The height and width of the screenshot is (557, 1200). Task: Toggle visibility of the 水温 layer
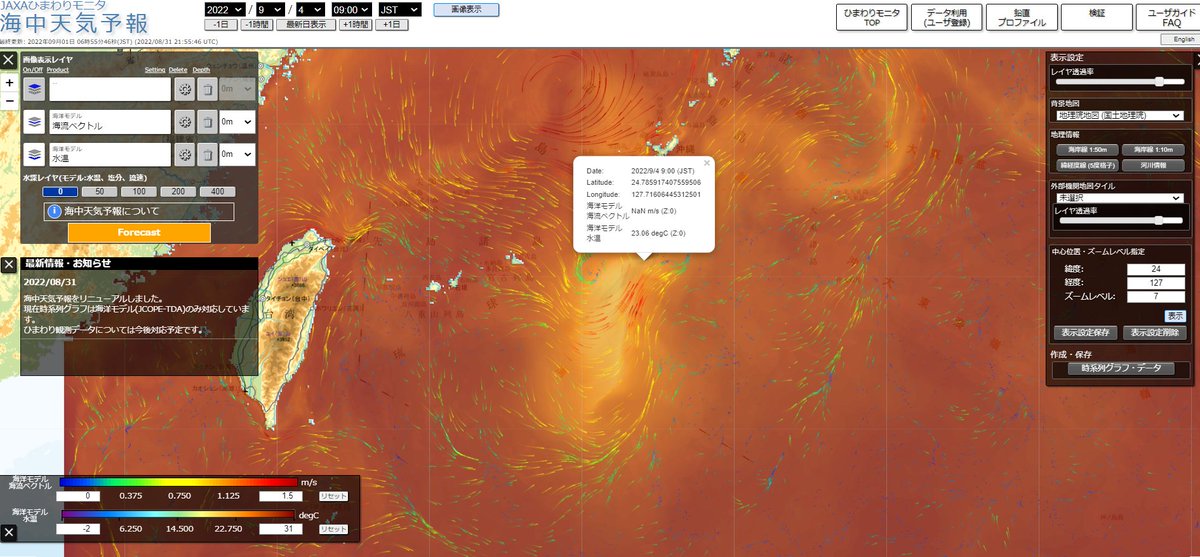(35, 155)
